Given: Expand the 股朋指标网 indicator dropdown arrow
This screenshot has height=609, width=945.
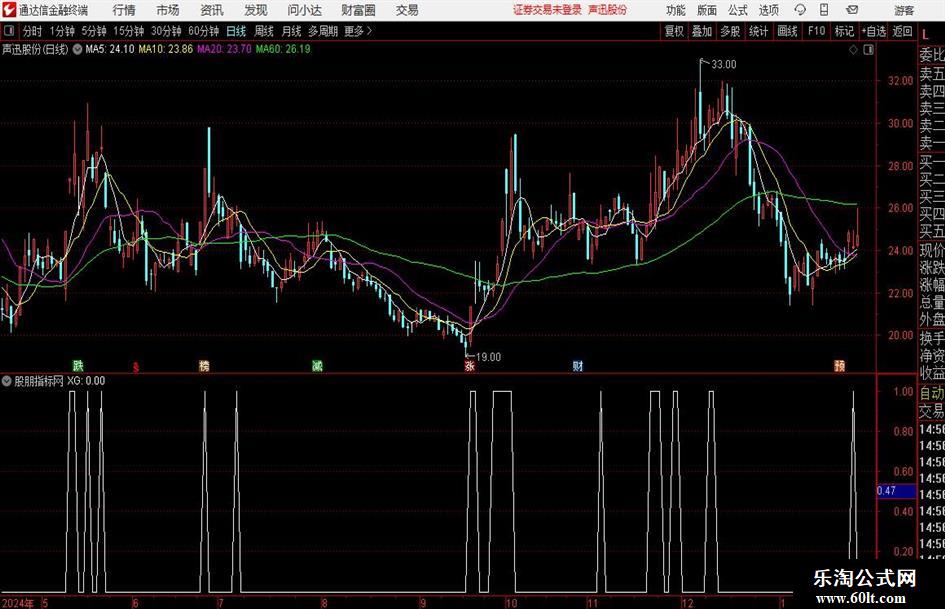Looking at the screenshot, I should 7,381.
